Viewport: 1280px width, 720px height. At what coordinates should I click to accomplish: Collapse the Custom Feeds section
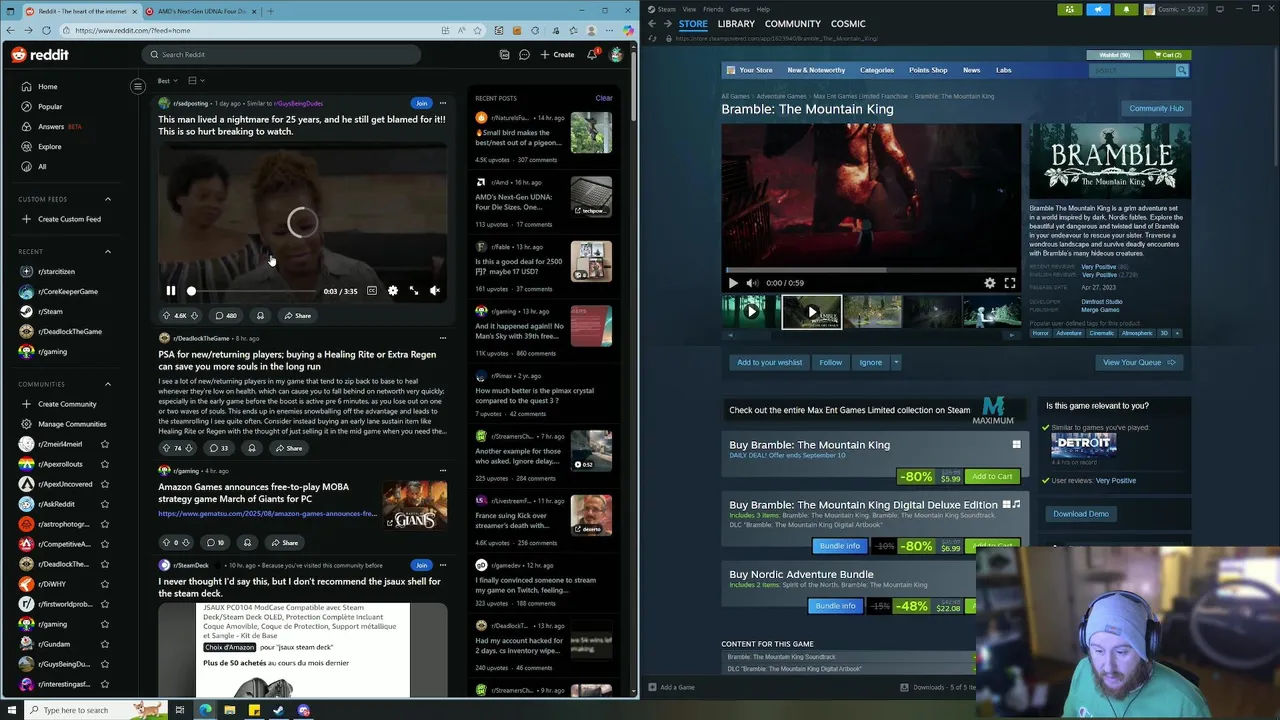tap(108, 199)
